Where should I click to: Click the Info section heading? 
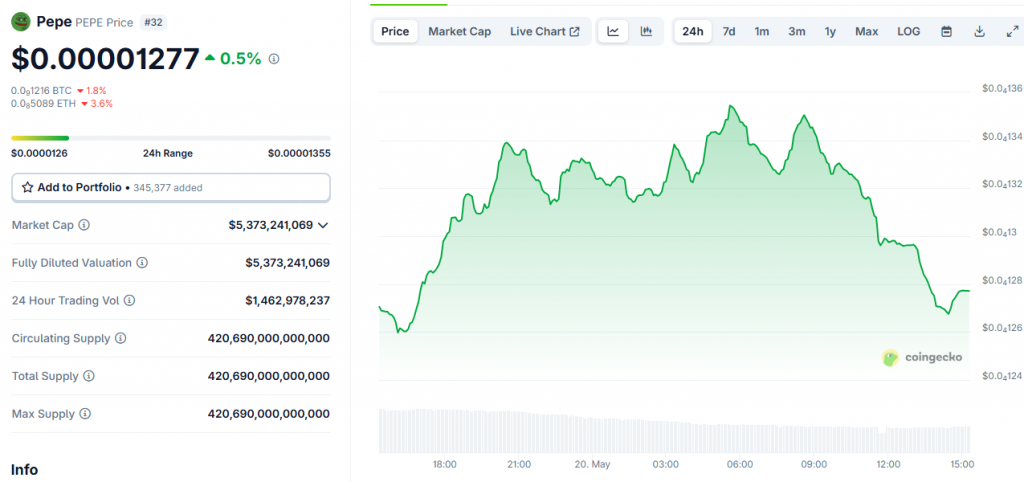24,470
